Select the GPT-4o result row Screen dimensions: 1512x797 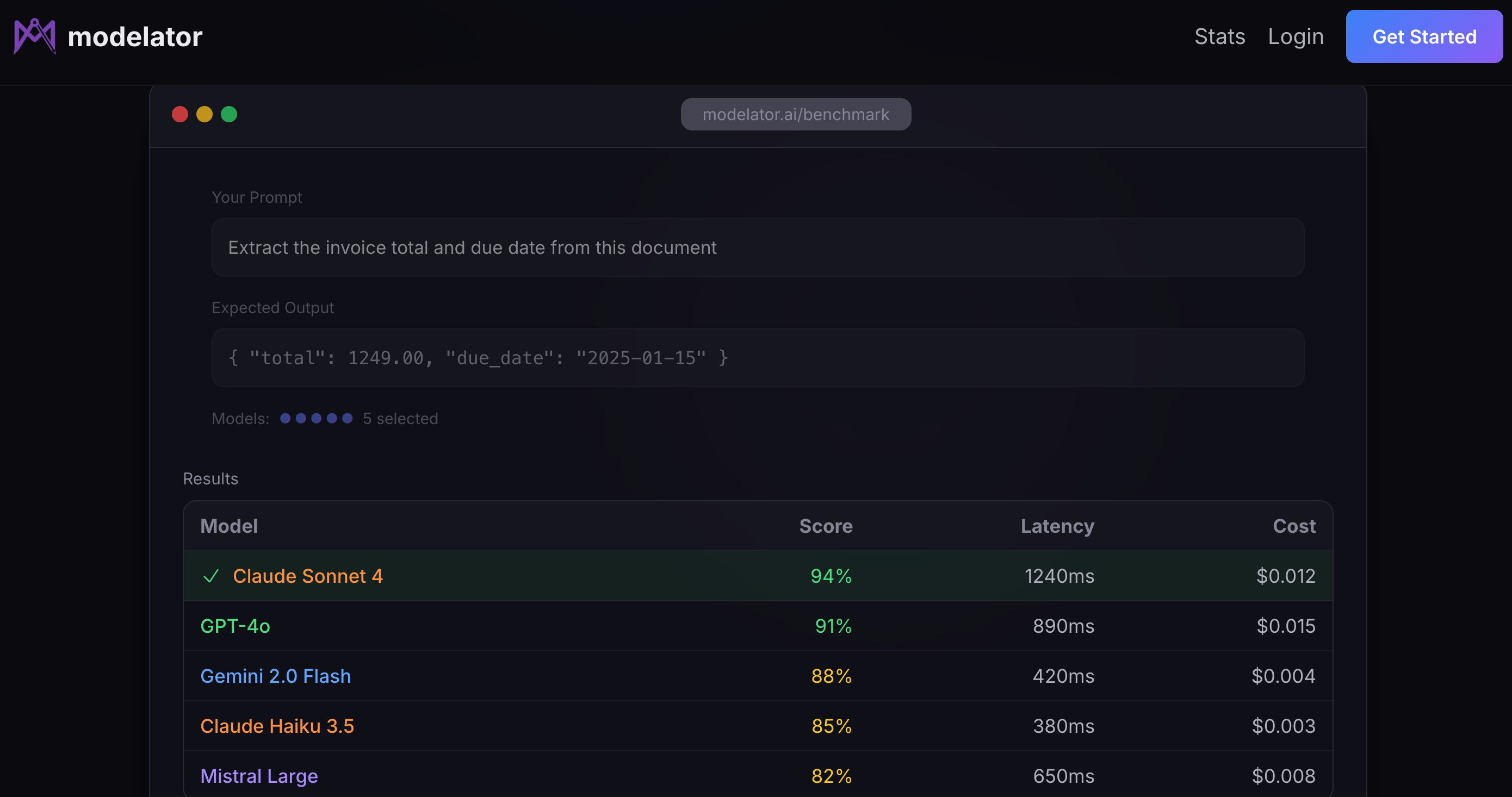pyautogui.click(x=235, y=626)
